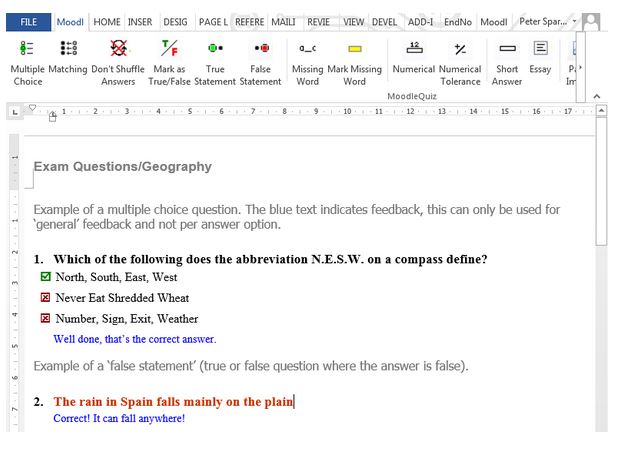This screenshot has width=618, height=451.
Task: Click the statement The rain in Spain falls mainly
Action: tap(173, 402)
